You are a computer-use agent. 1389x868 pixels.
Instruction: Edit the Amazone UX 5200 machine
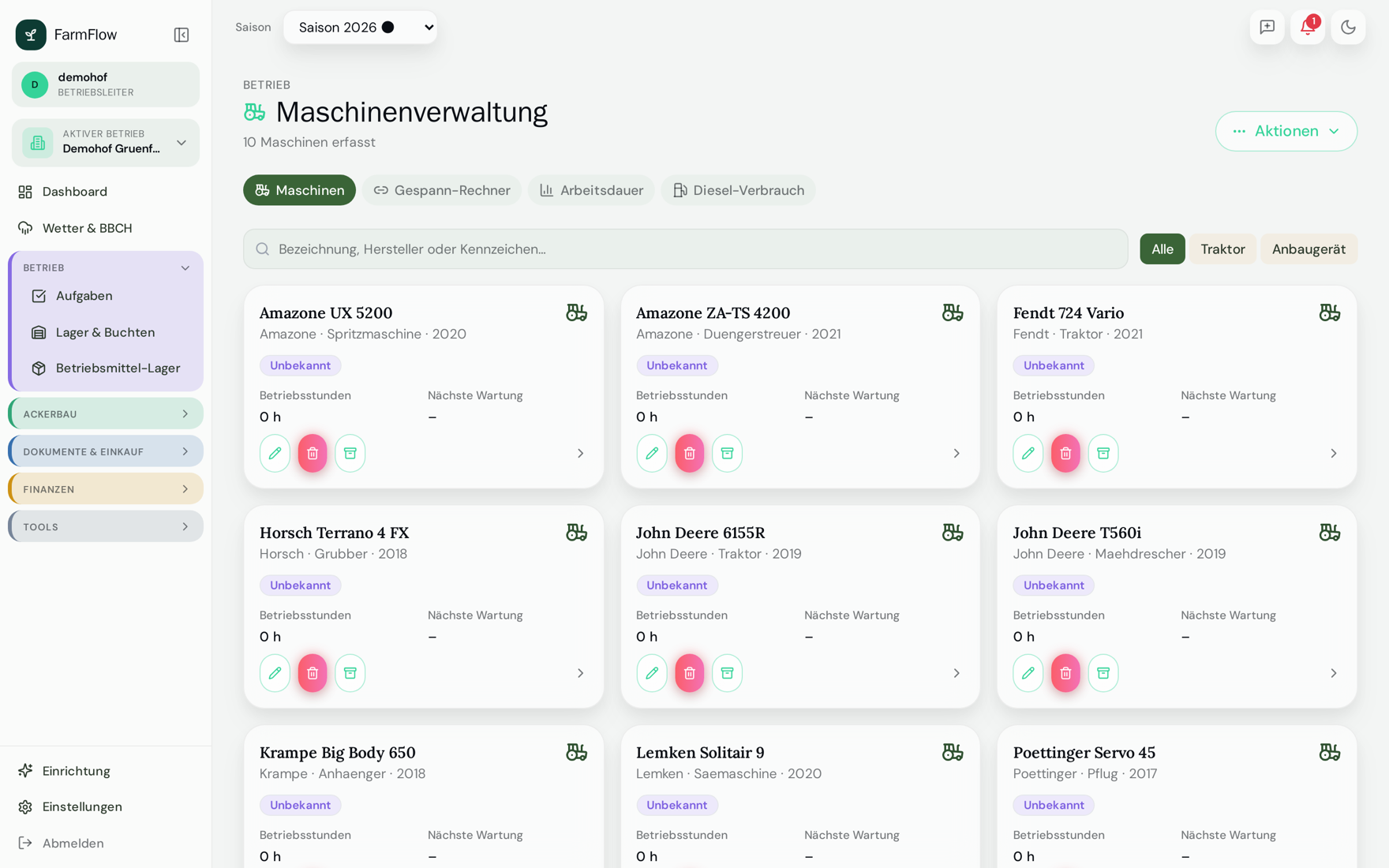pyautogui.click(x=275, y=453)
